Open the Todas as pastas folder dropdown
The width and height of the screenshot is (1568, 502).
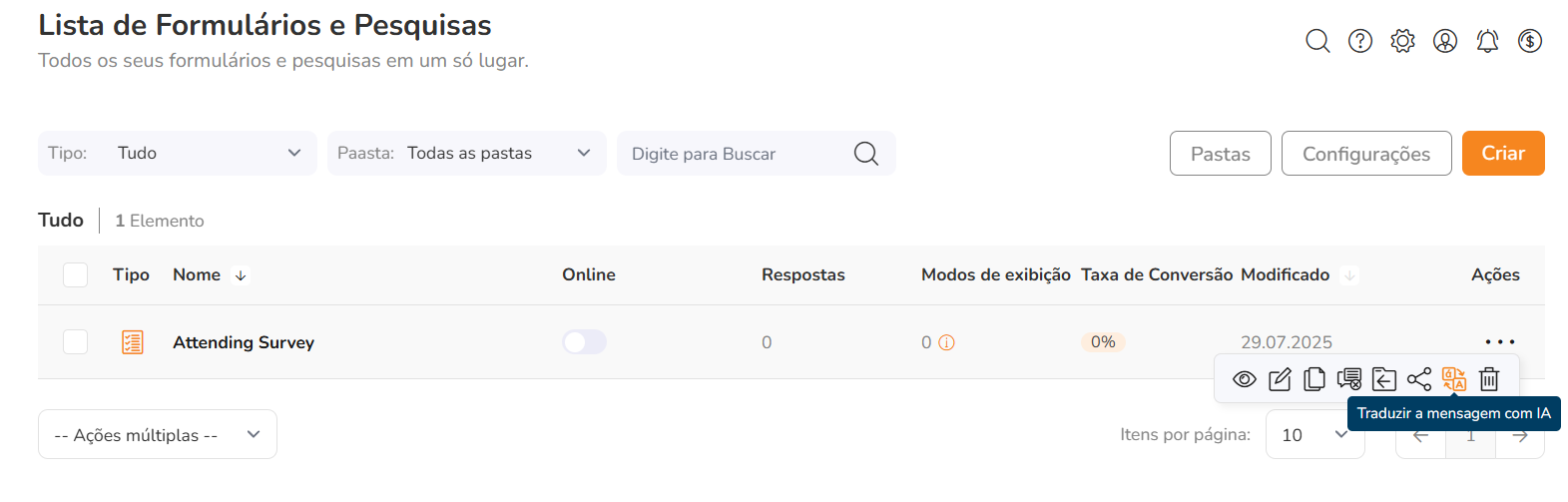coord(467,153)
